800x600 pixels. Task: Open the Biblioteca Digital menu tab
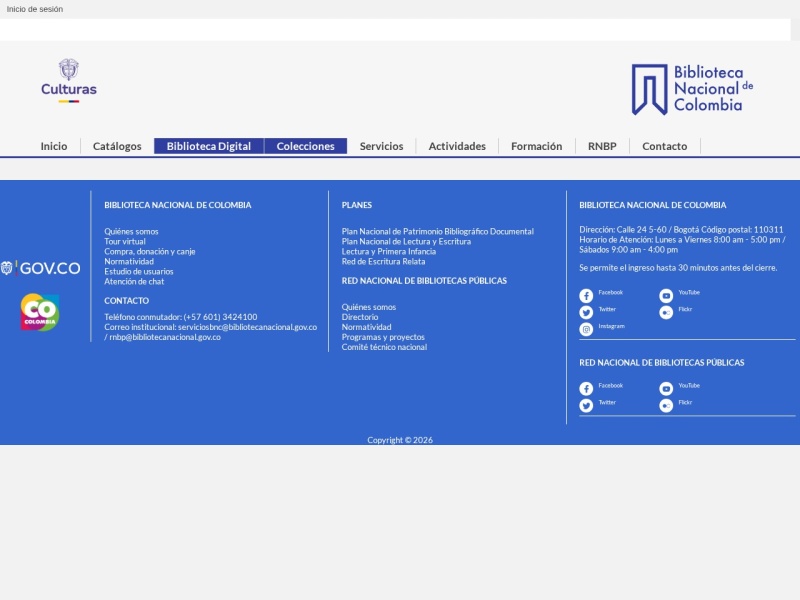(x=209, y=146)
